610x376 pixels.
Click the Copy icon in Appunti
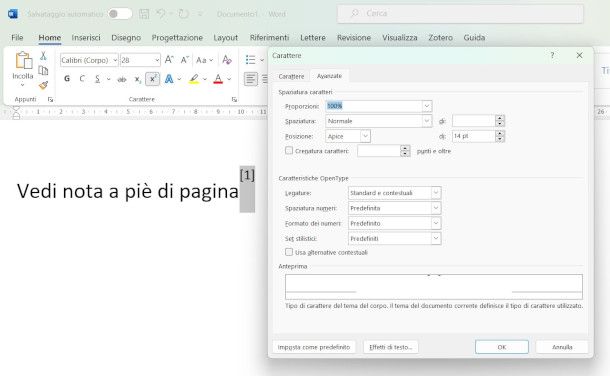pos(43,70)
